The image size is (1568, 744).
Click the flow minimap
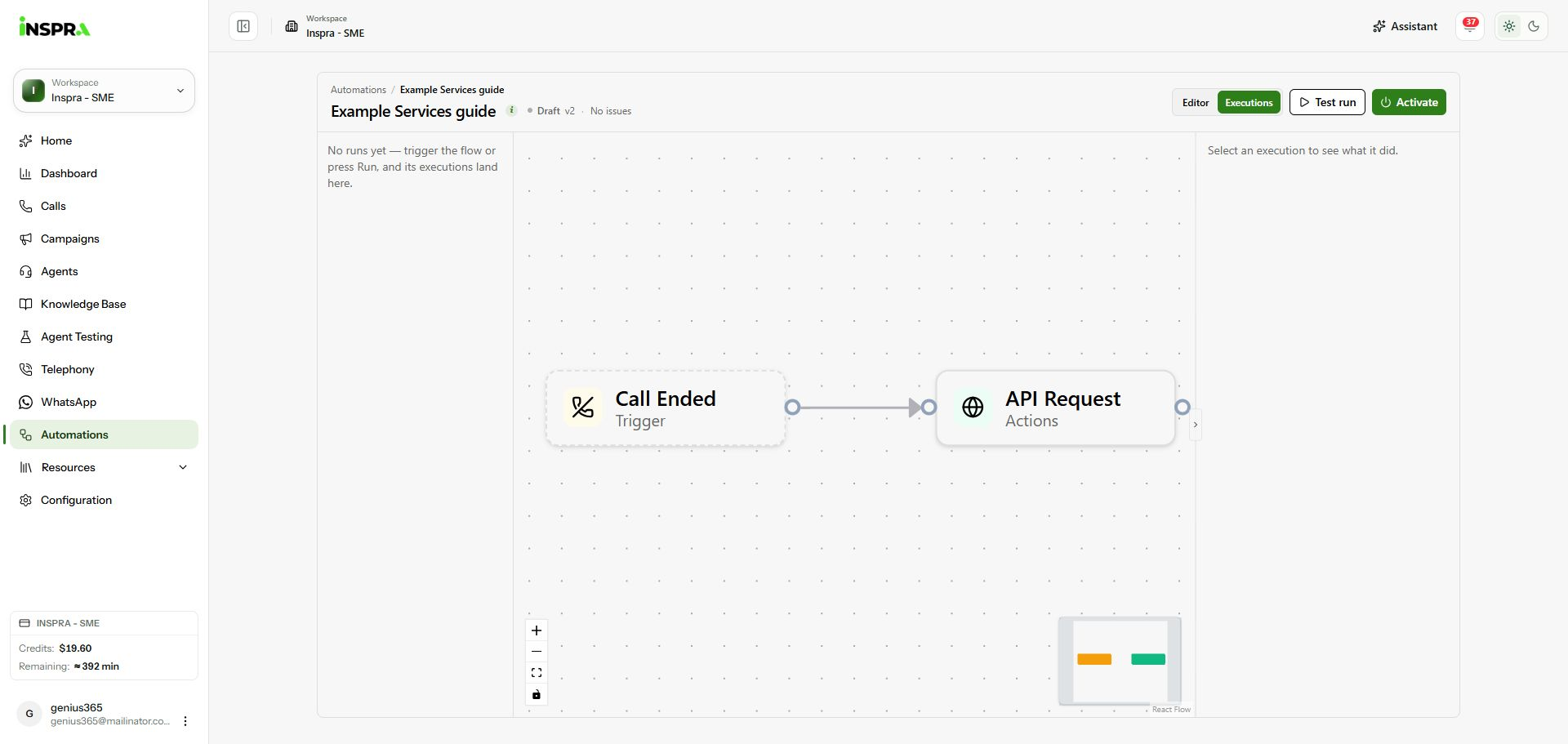(1120, 661)
